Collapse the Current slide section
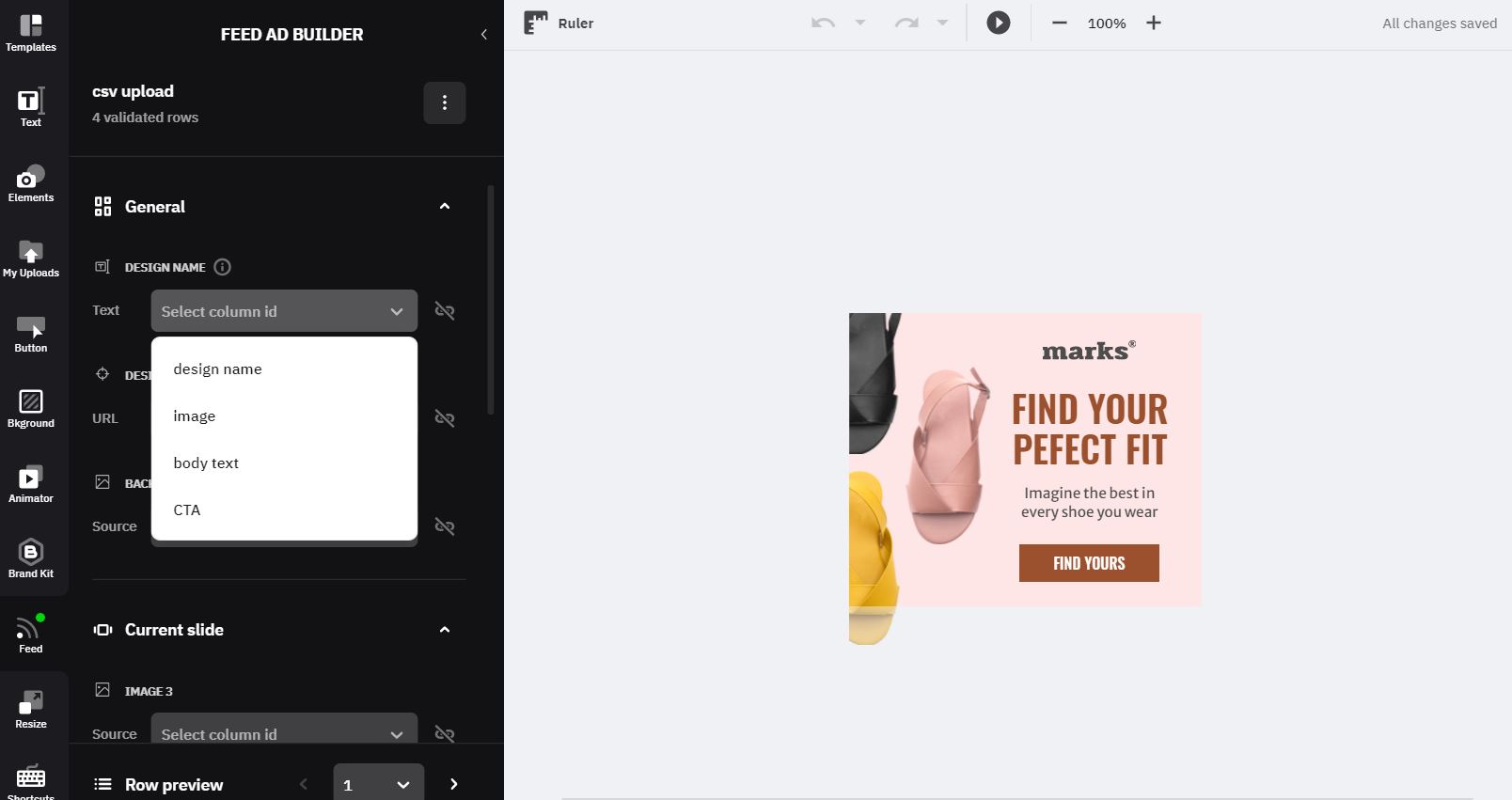The height and width of the screenshot is (800, 1512). 445,630
